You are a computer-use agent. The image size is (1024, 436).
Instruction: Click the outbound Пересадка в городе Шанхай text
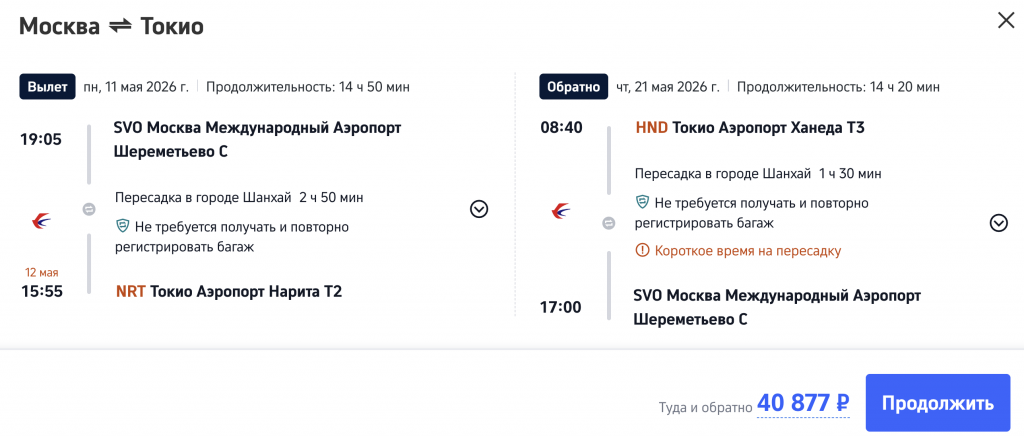click(204, 197)
